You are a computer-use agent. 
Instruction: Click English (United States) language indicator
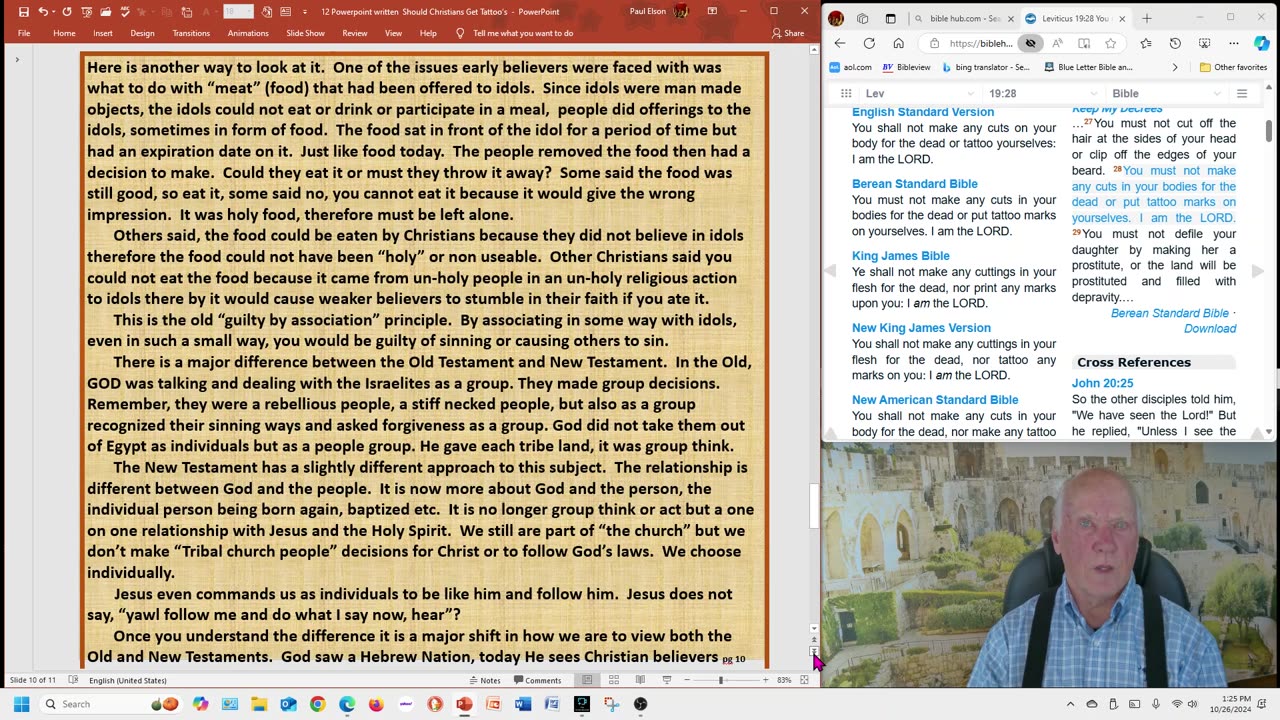(x=128, y=680)
